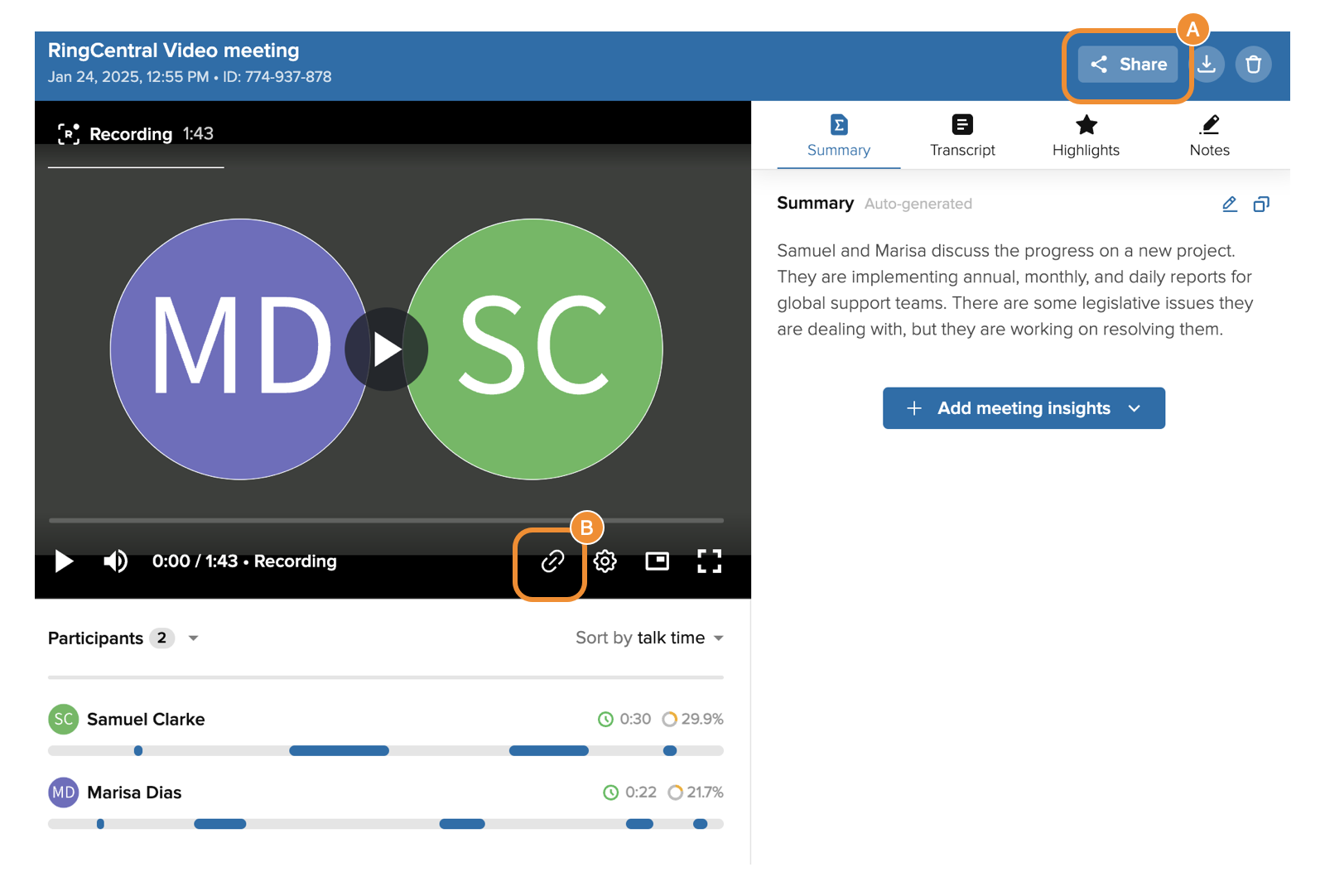Image resolution: width=1325 pixels, height=896 pixels.
Task: Click Samuel Clarke's 0:30 talk time
Action: click(624, 719)
